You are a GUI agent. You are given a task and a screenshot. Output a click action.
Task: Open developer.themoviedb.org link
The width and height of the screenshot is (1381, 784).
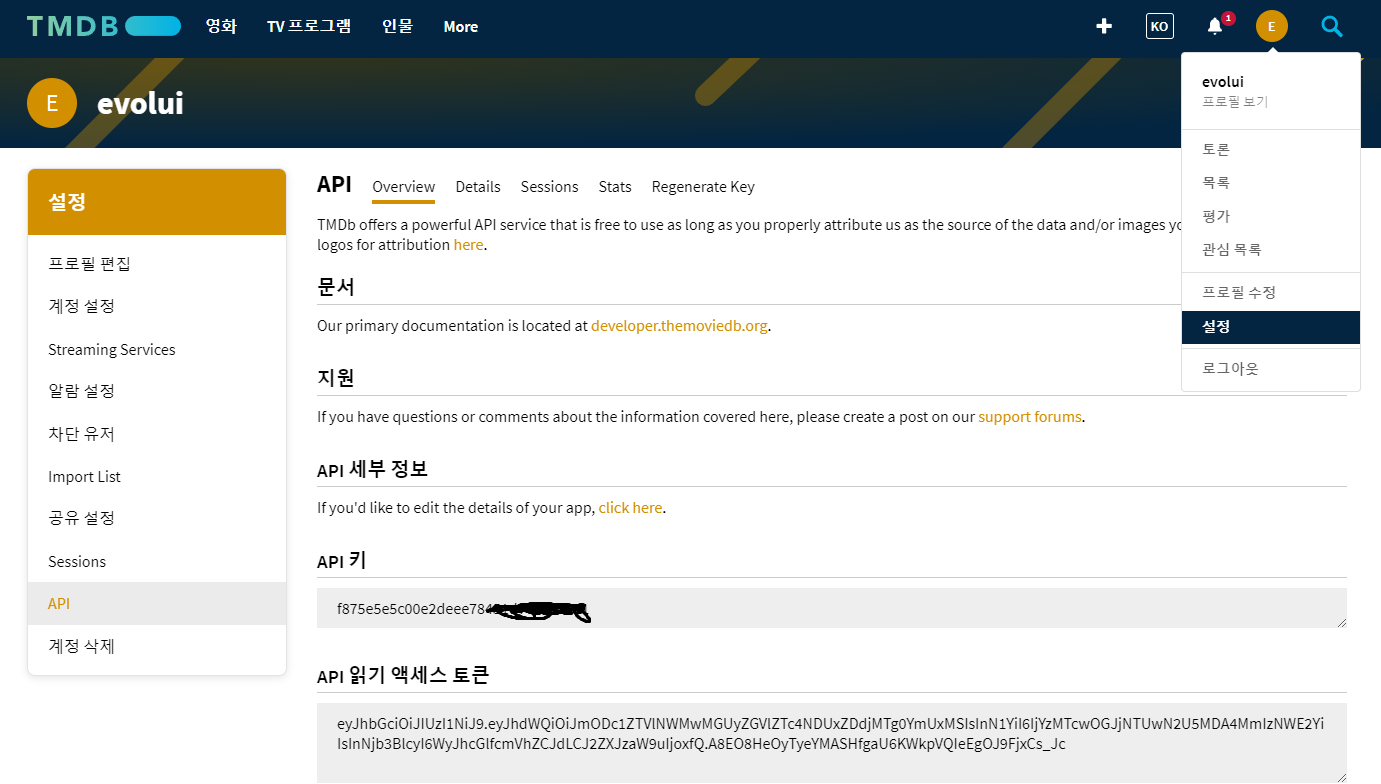coord(679,326)
